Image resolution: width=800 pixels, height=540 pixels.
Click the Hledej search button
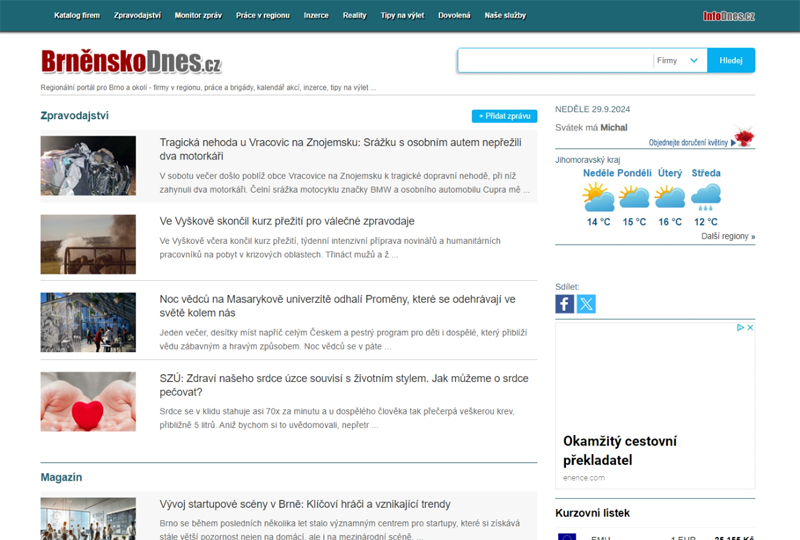(x=731, y=60)
